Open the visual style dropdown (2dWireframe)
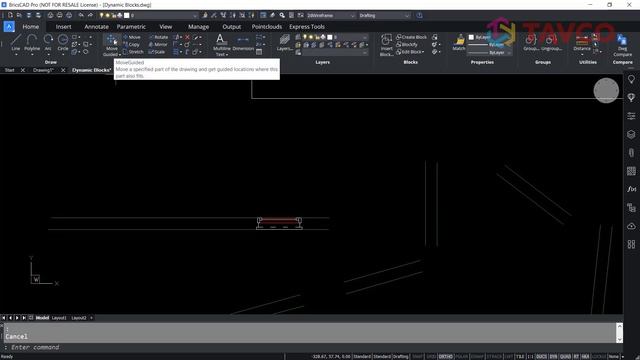 point(331,16)
